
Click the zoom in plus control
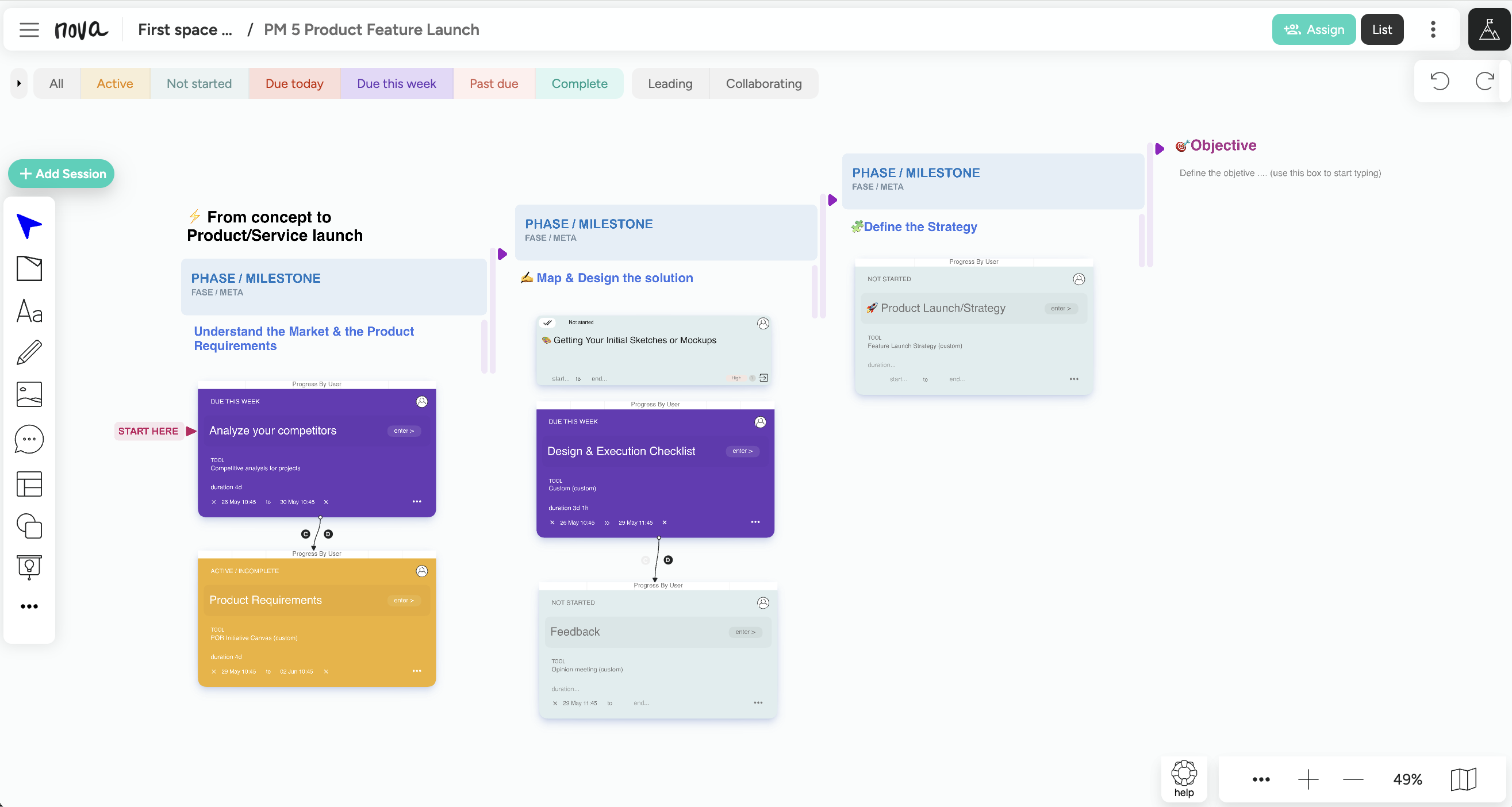pos(1308,779)
